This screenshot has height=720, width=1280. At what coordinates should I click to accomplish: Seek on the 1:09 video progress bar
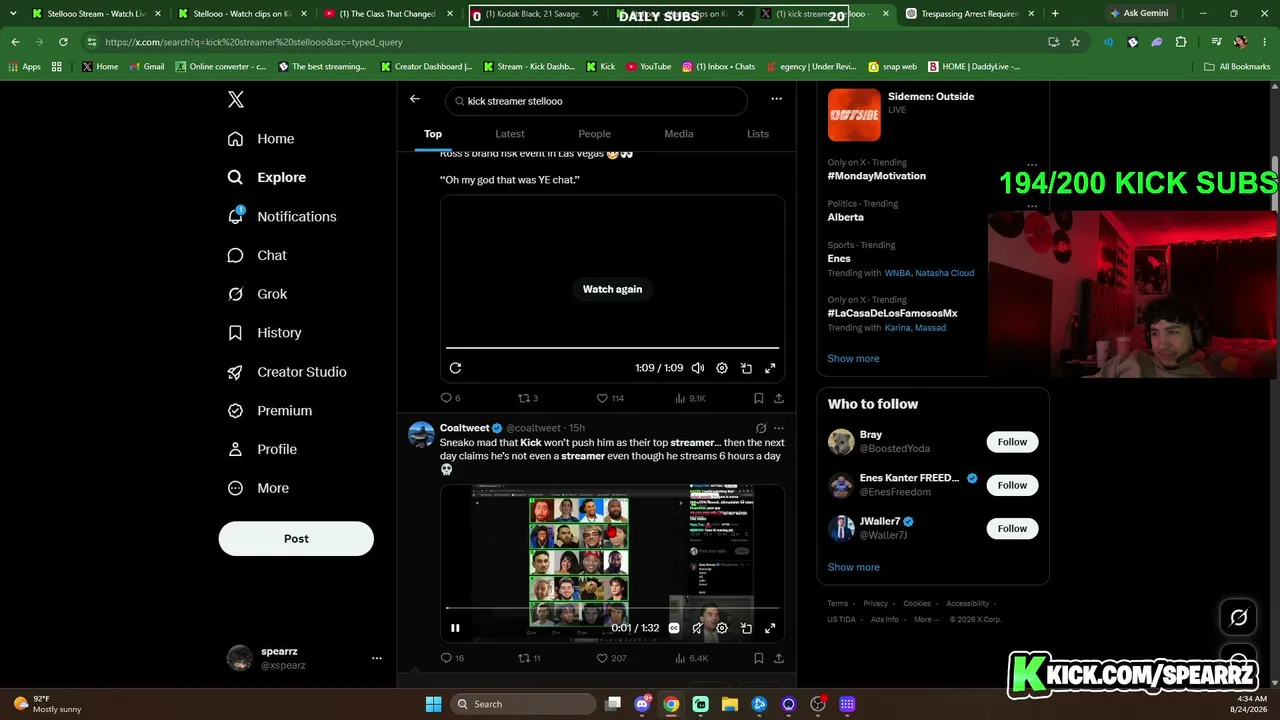(x=612, y=348)
